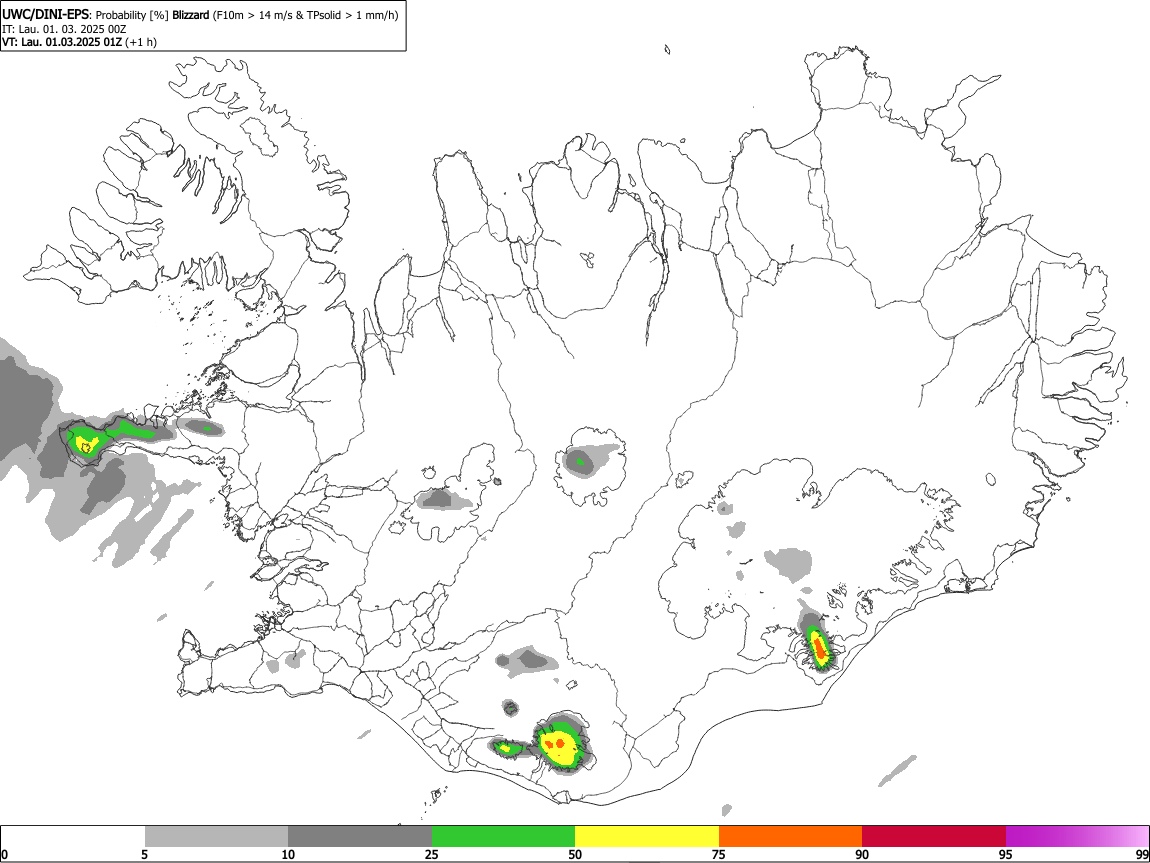Screen dimensions: 1150x863
Task: Click the light gray 5-10% legend swatch
Action: tap(216, 836)
